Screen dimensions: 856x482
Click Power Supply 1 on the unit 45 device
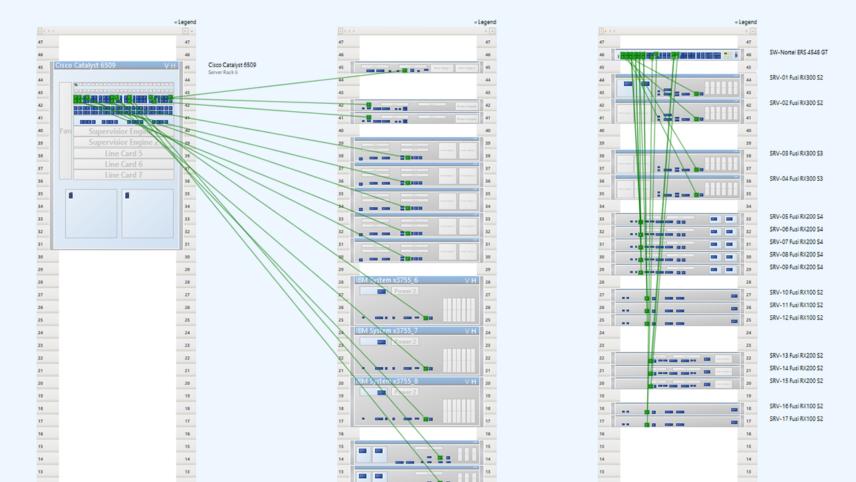442,68
